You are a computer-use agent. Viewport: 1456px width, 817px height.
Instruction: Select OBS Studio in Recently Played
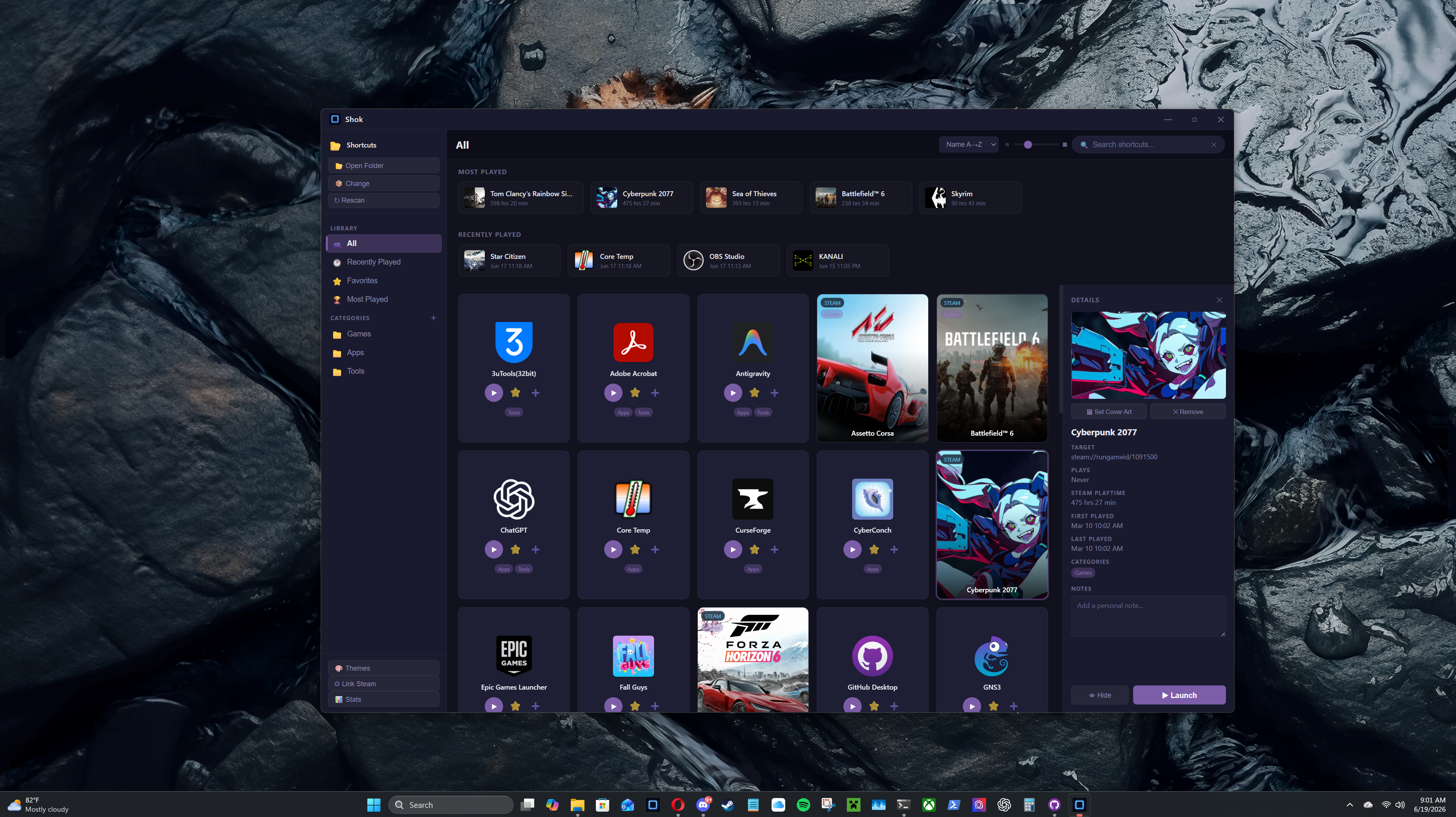(x=729, y=260)
